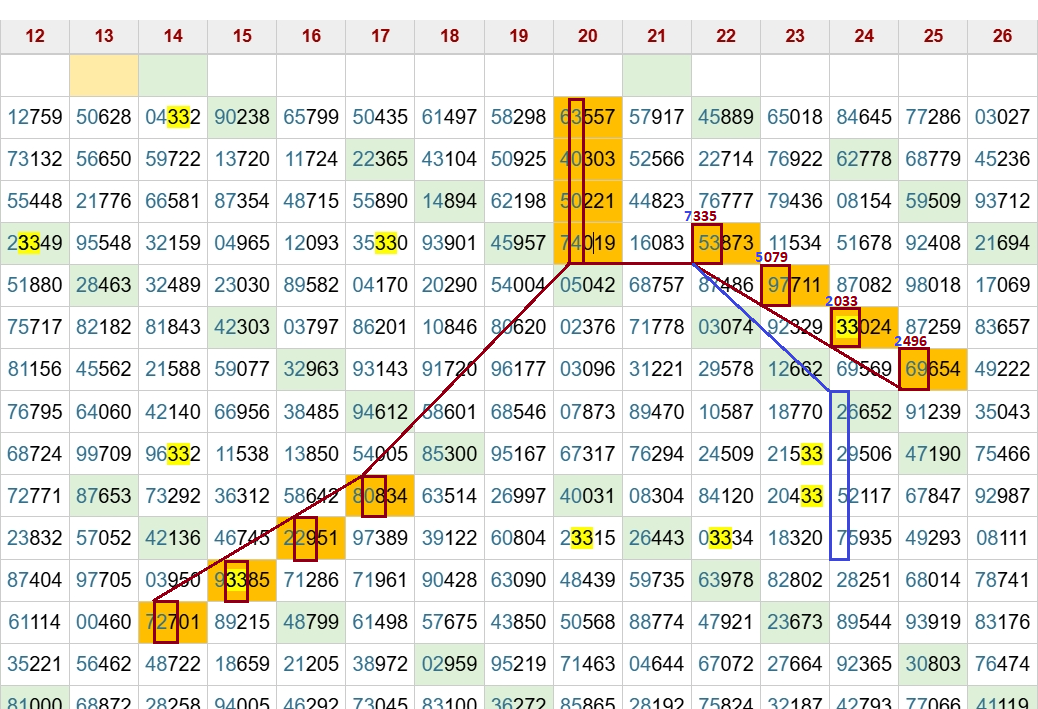This screenshot has height=709, width=1038.
Task: Click the cell containing 12759
Action: click(x=35, y=117)
